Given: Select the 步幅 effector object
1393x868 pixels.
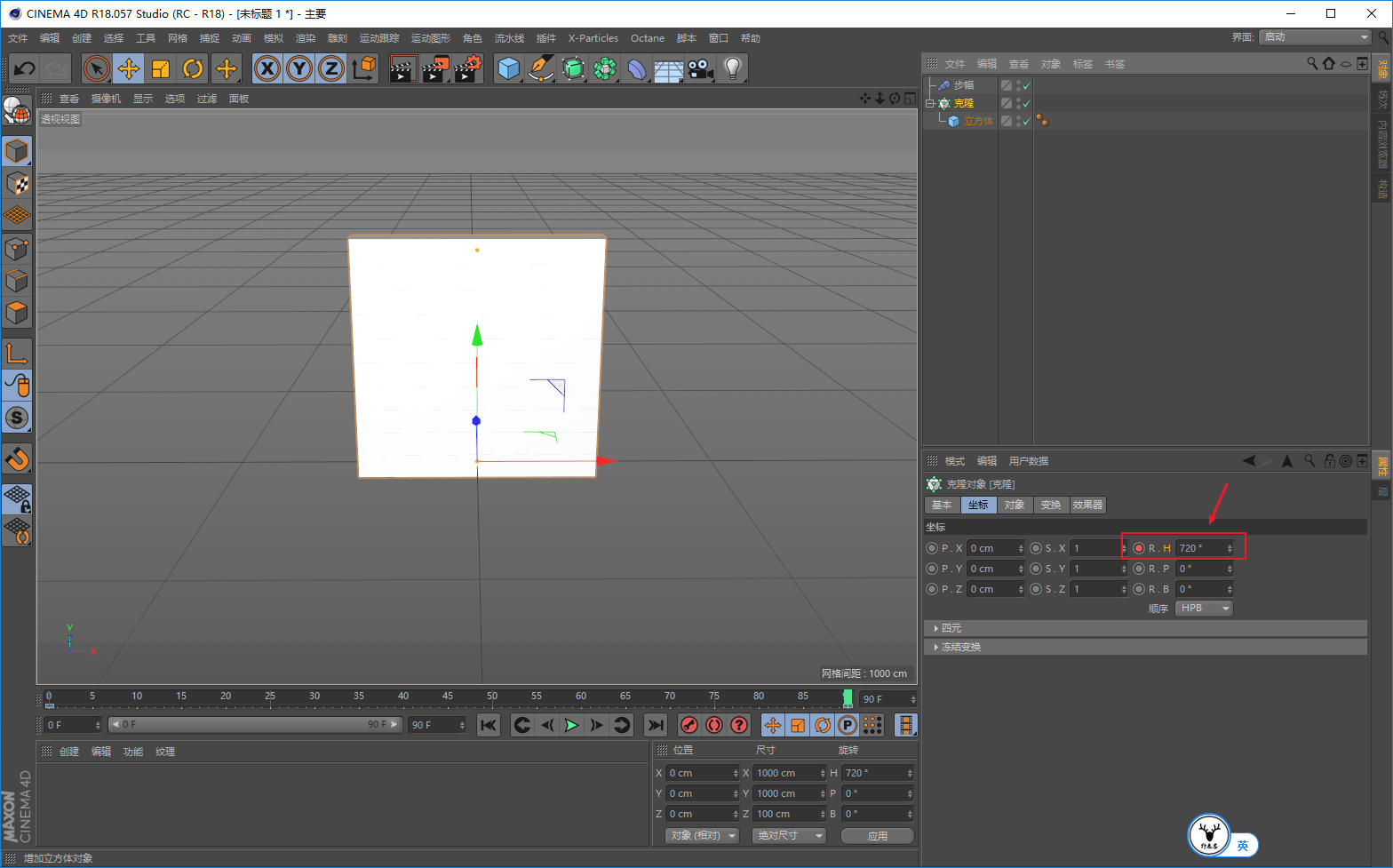Looking at the screenshot, I should click(x=964, y=85).
